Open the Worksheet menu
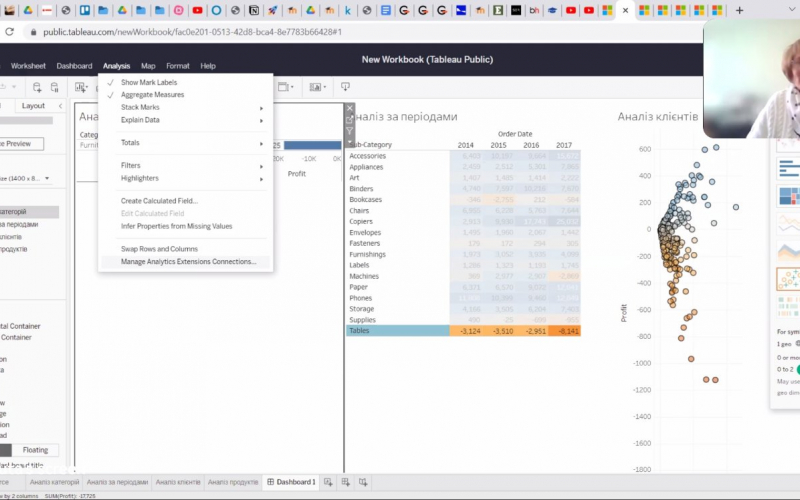The height and width of the screenshot is (500, 800). point(28,66)
